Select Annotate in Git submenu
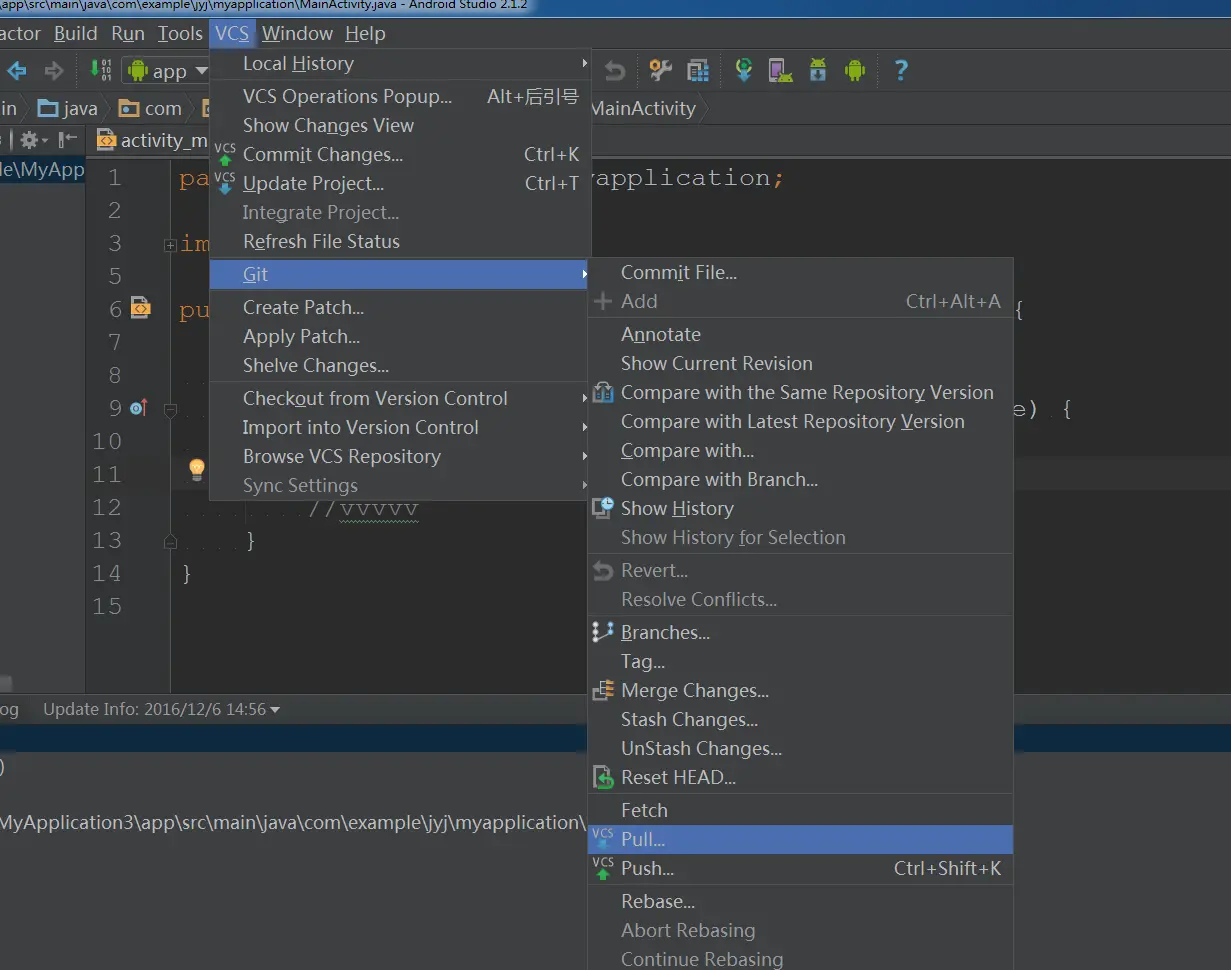The width and height of the screenshot is (1231, 970). 800,334
